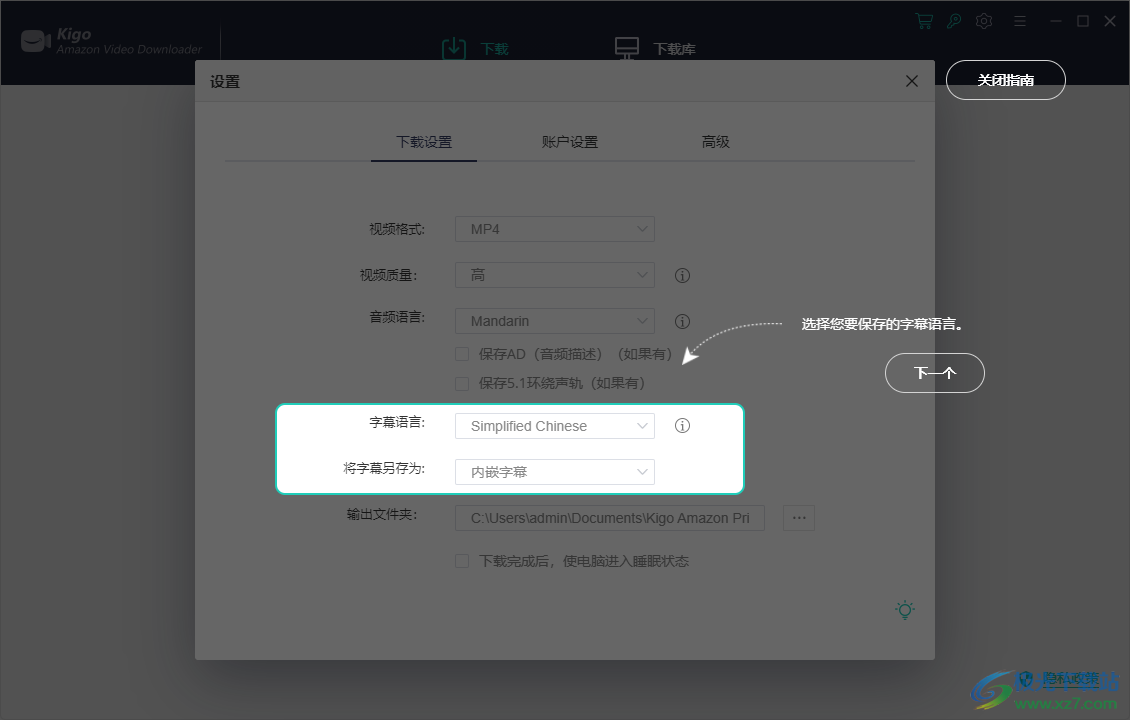The height and width of the screenshot is (720, 1130).
Task: Maximize the Kigo window
Action: pyautogui.click(x=1082, y=22)
